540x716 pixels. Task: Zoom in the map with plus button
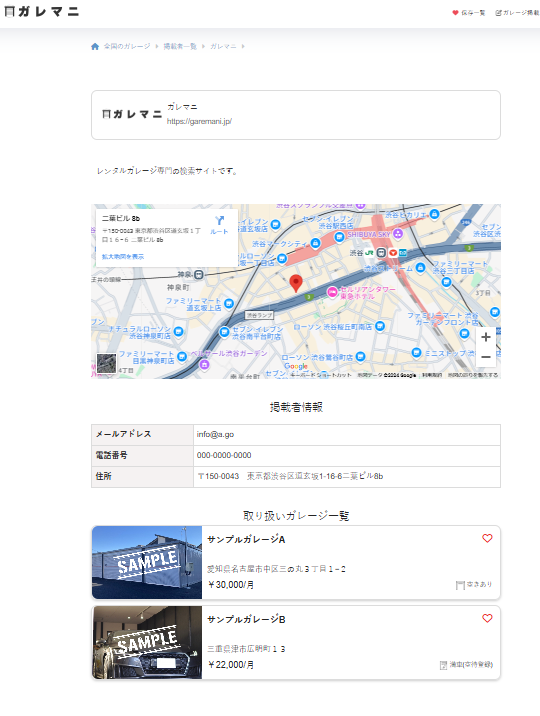coord(486,337)
